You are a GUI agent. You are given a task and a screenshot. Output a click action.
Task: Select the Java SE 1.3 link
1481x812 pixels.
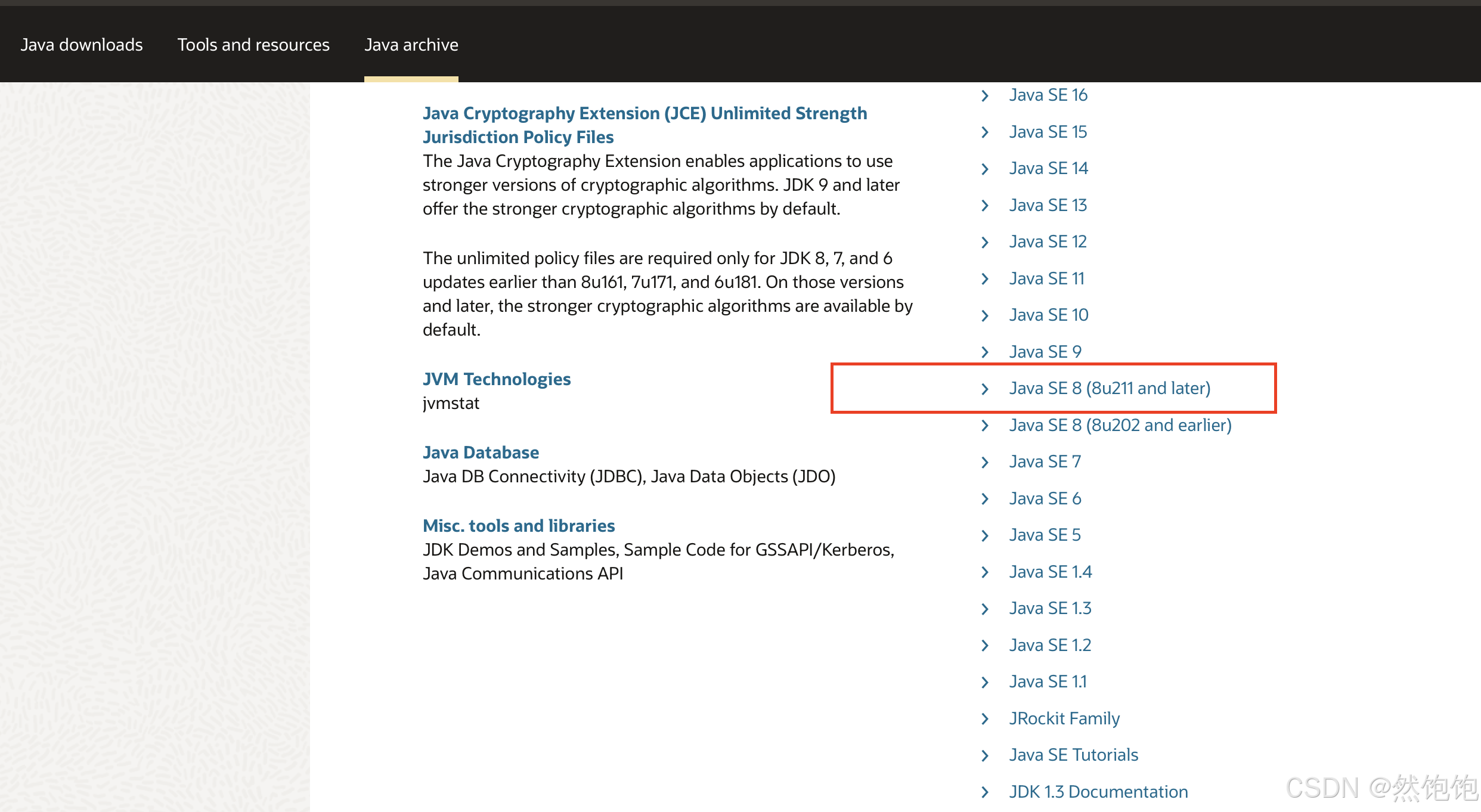[x=1051, y=609]
